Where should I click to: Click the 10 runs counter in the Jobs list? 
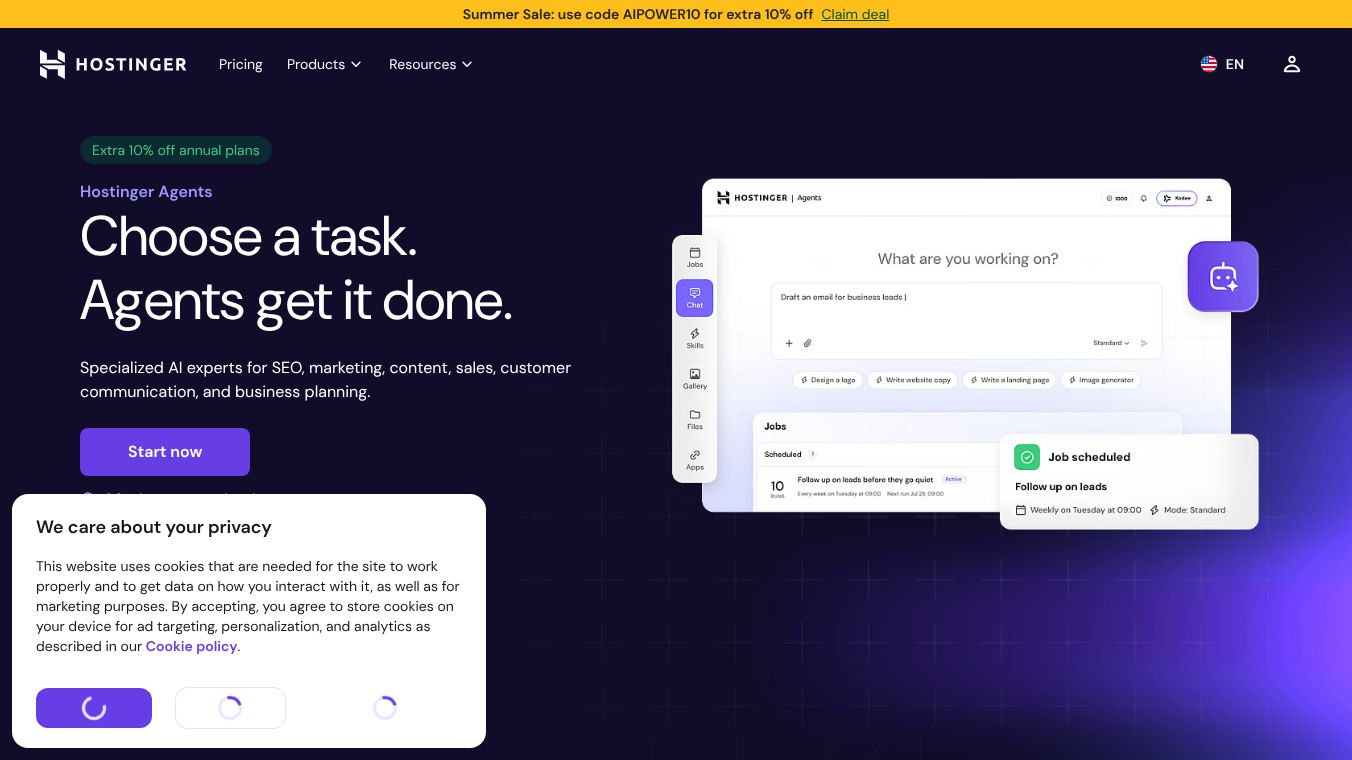[777, 488]
